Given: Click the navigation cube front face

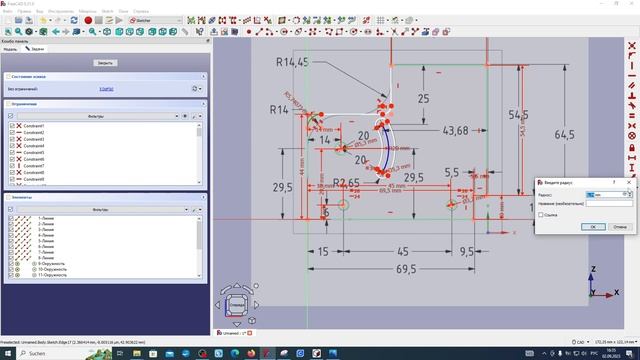Looking at the screenshot, I should click(236, 304).
